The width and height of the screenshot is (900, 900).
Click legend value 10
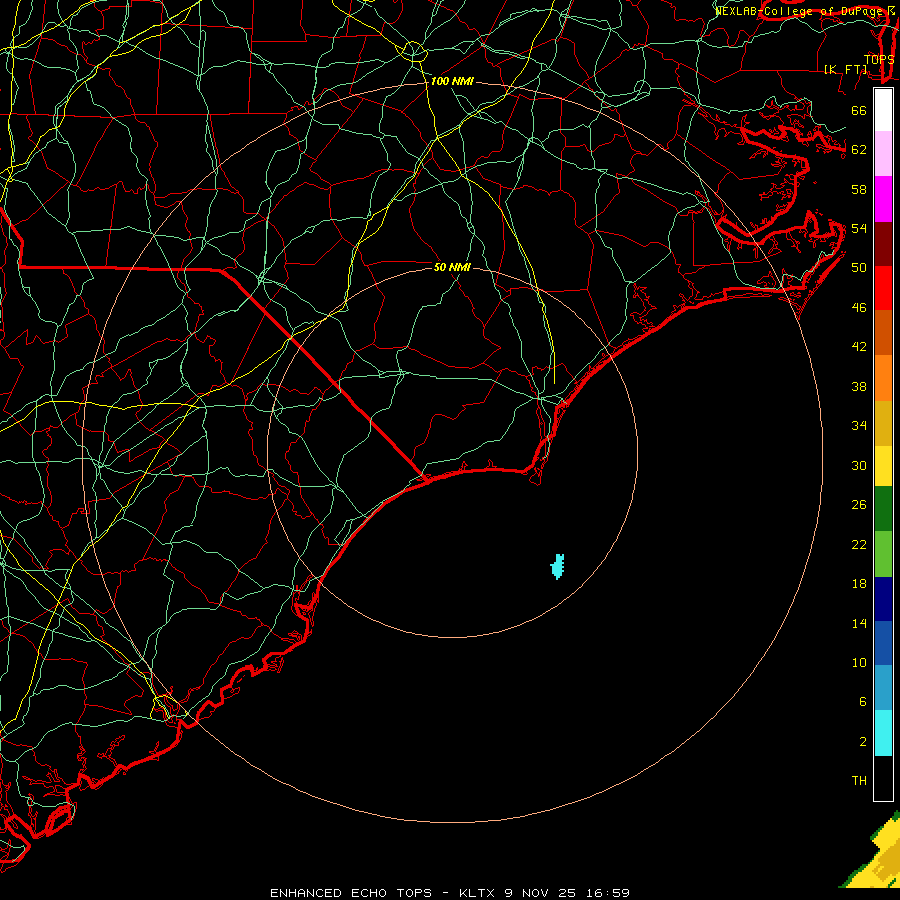(859, 662)
